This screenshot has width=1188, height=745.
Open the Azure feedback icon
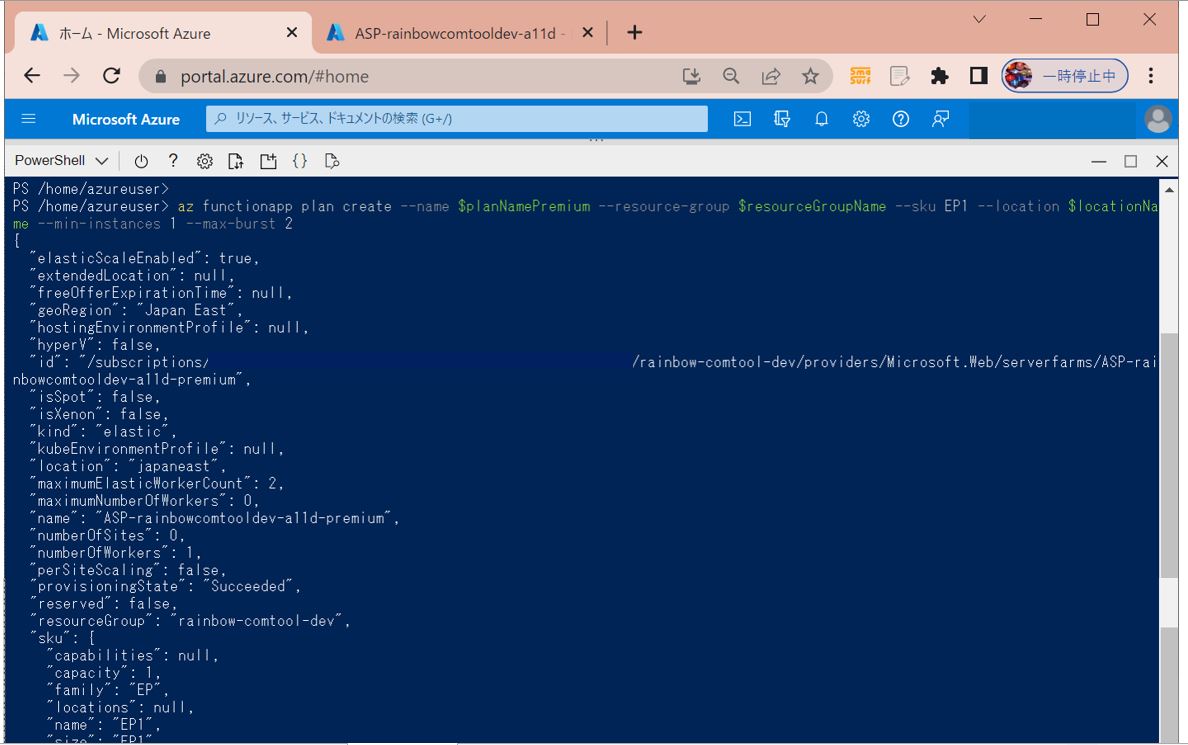pos(940,119)
